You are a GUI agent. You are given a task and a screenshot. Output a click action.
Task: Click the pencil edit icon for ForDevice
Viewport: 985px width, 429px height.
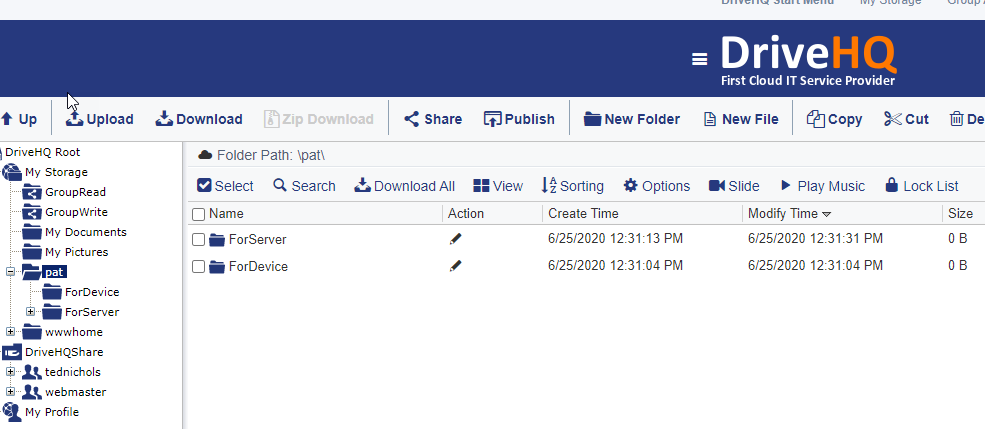point(455,266)
